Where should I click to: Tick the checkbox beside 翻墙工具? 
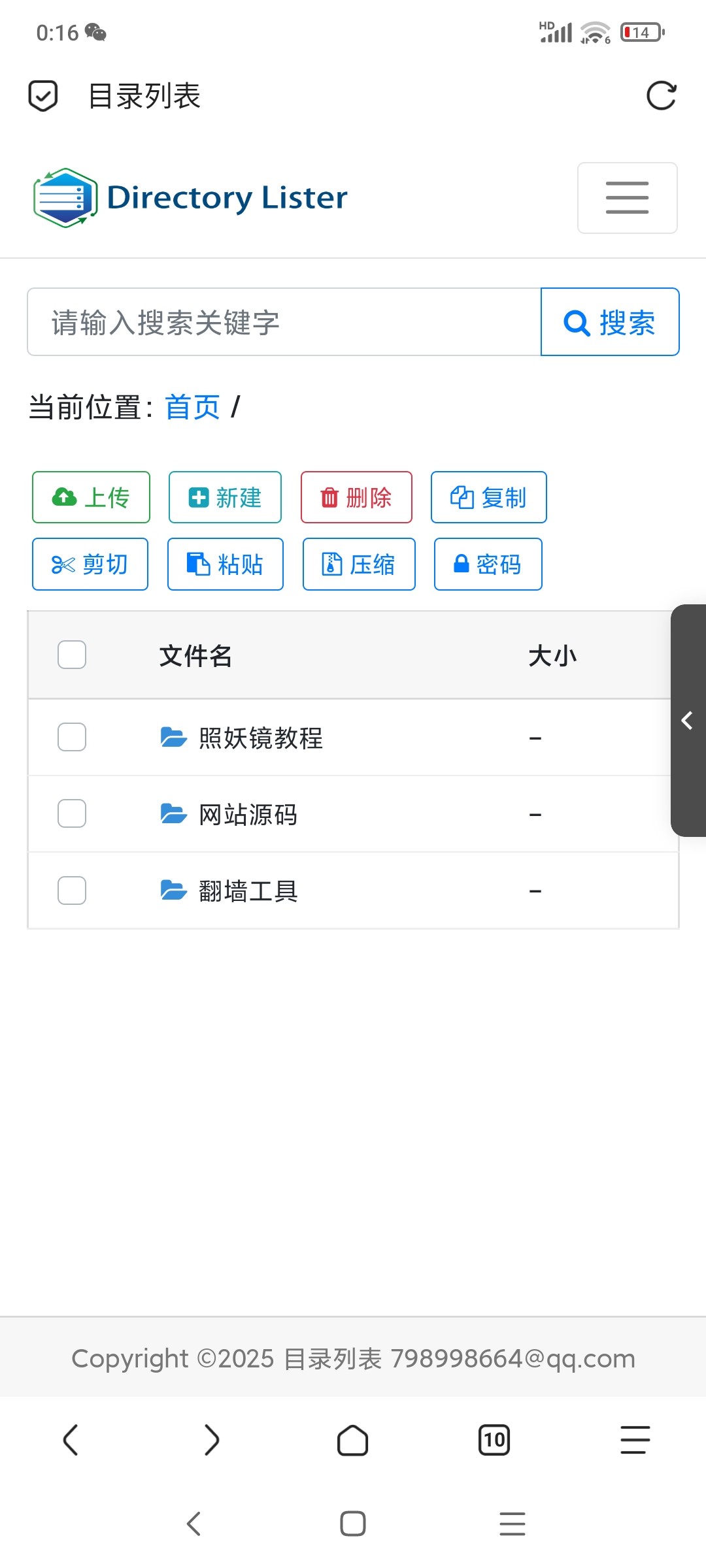[72, 890]
